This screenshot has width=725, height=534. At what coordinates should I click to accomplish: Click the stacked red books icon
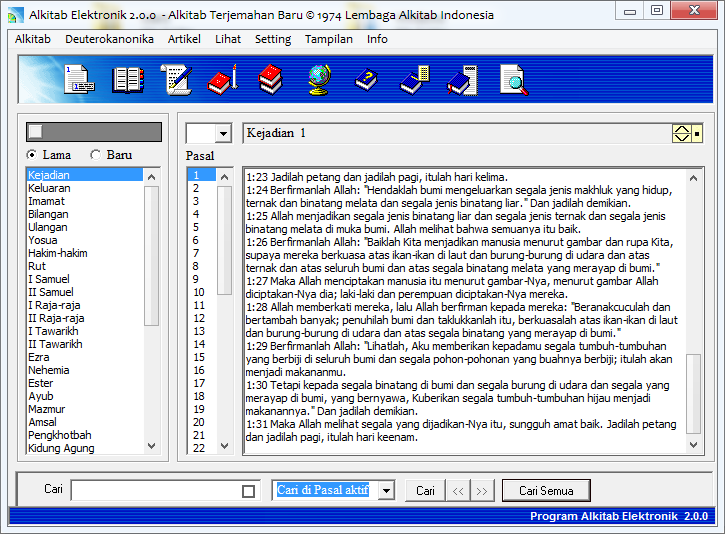270,80
